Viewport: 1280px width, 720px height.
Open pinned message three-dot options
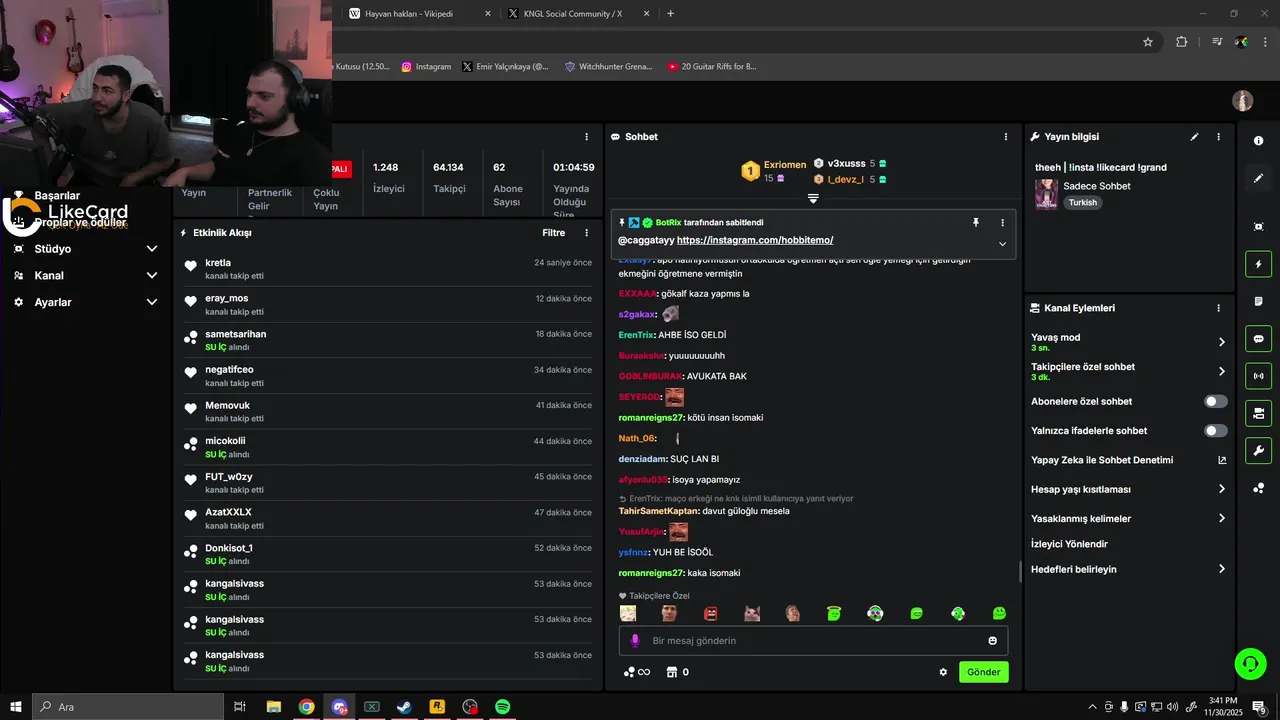[x=1002, y=223]
